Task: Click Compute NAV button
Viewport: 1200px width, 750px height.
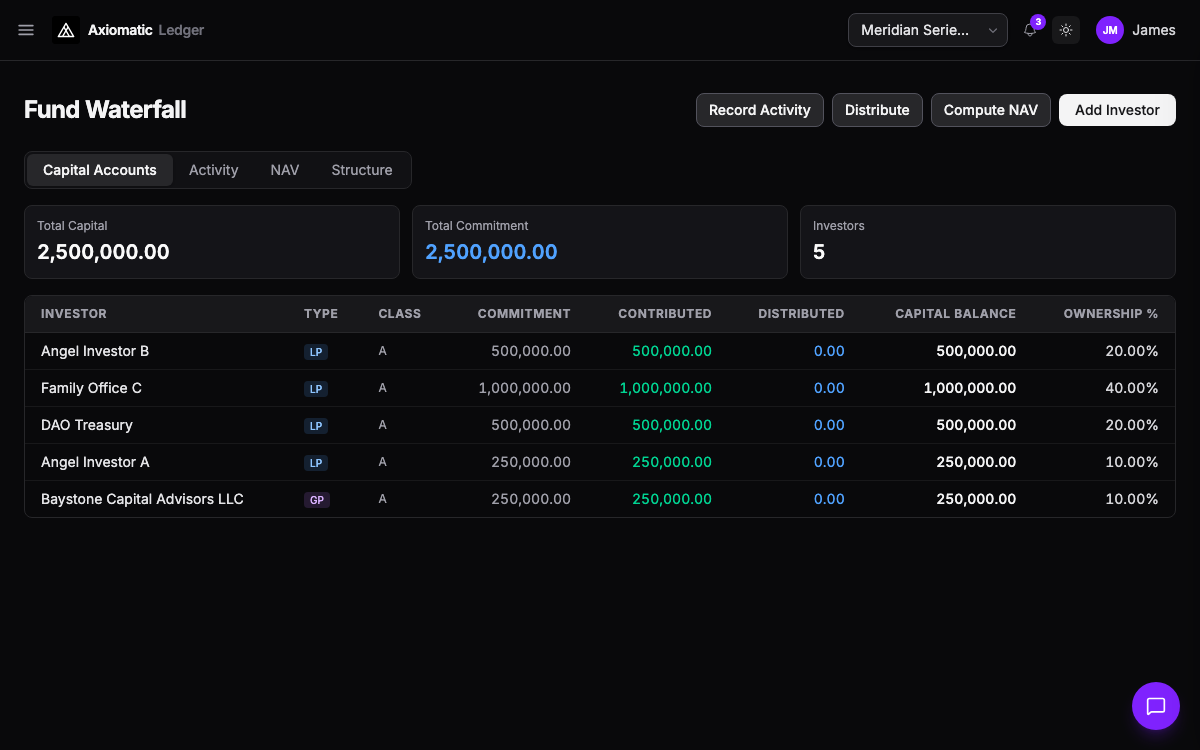Action: coord(990,110)
